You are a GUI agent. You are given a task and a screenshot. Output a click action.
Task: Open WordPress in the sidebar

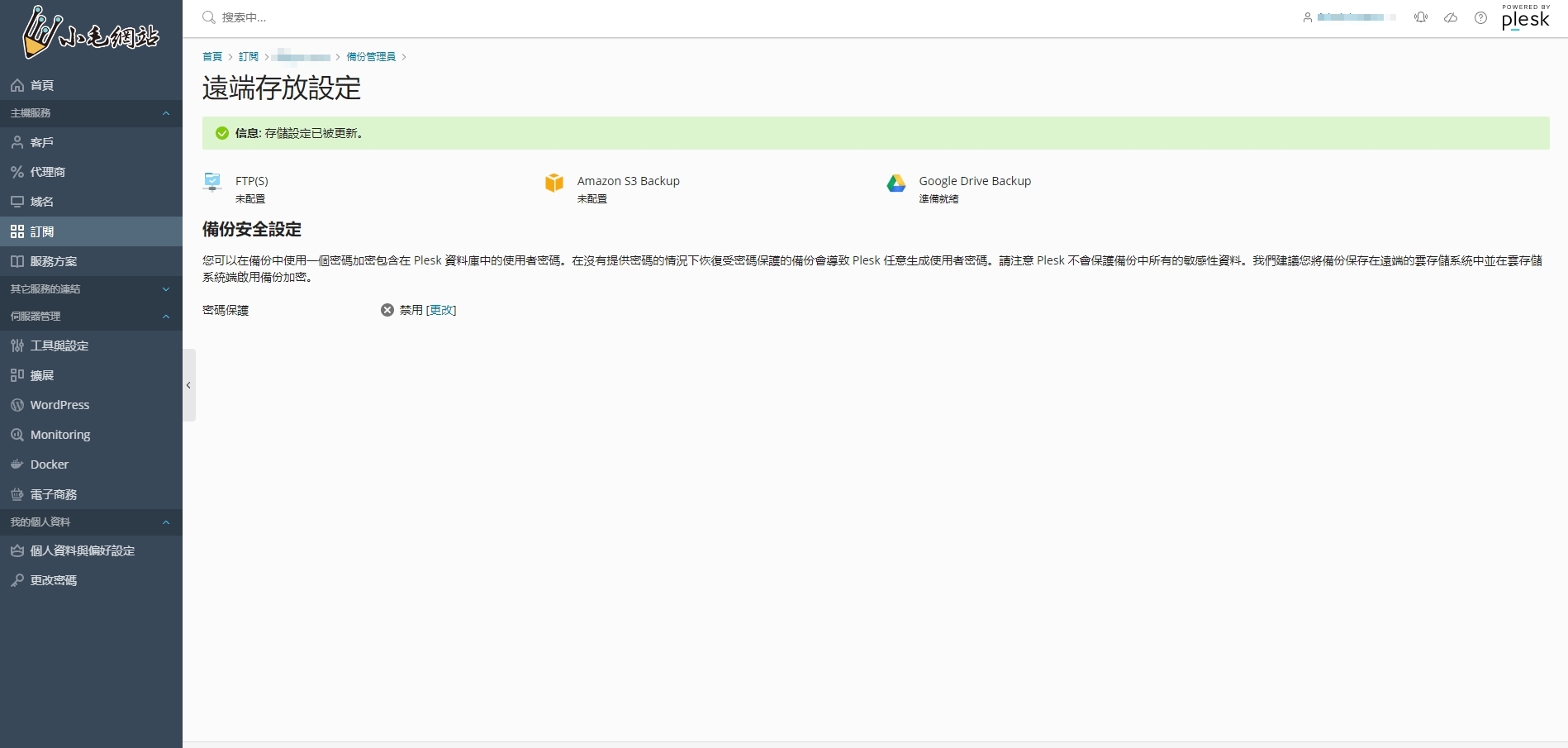pyautogui.click(x=59, y=405)
